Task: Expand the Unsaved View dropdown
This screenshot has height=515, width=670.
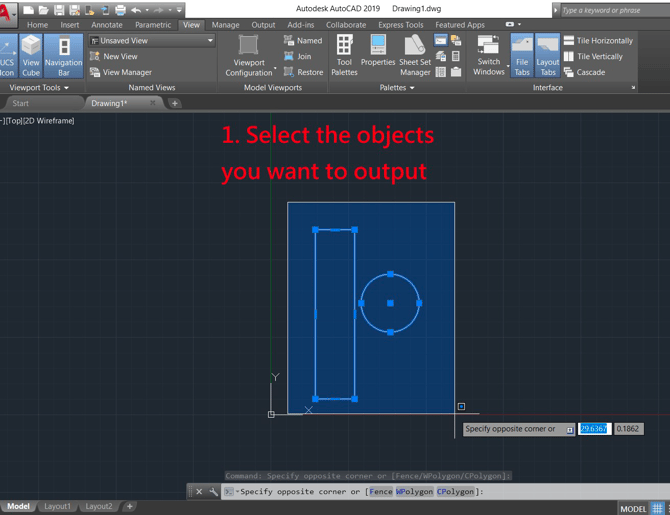Action: pyautogui.click(x=210, y=41)
